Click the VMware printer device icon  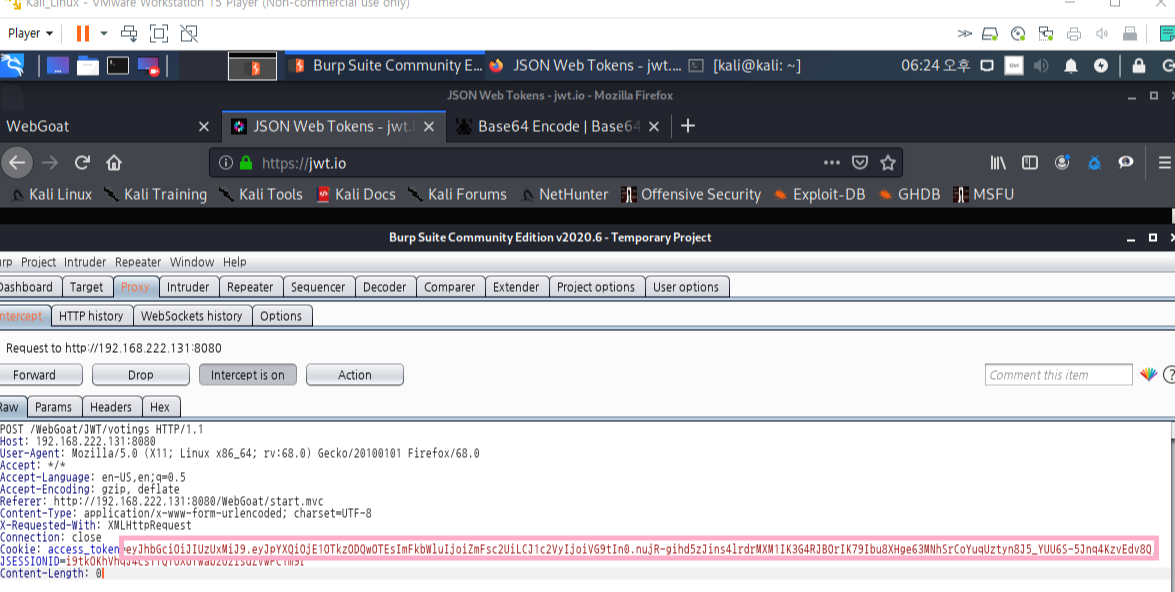(x=1074, y=33)
